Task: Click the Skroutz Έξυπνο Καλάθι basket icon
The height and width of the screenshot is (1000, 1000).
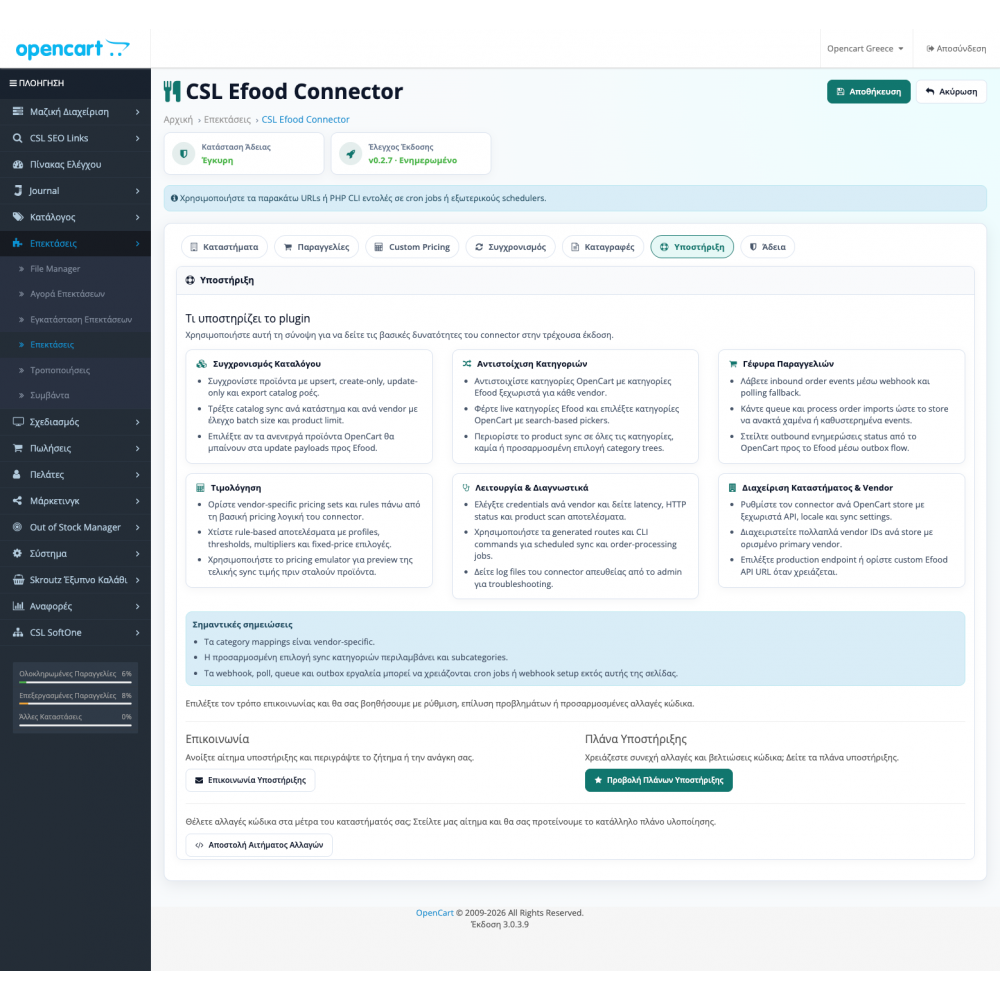Action: pos(18,580)
